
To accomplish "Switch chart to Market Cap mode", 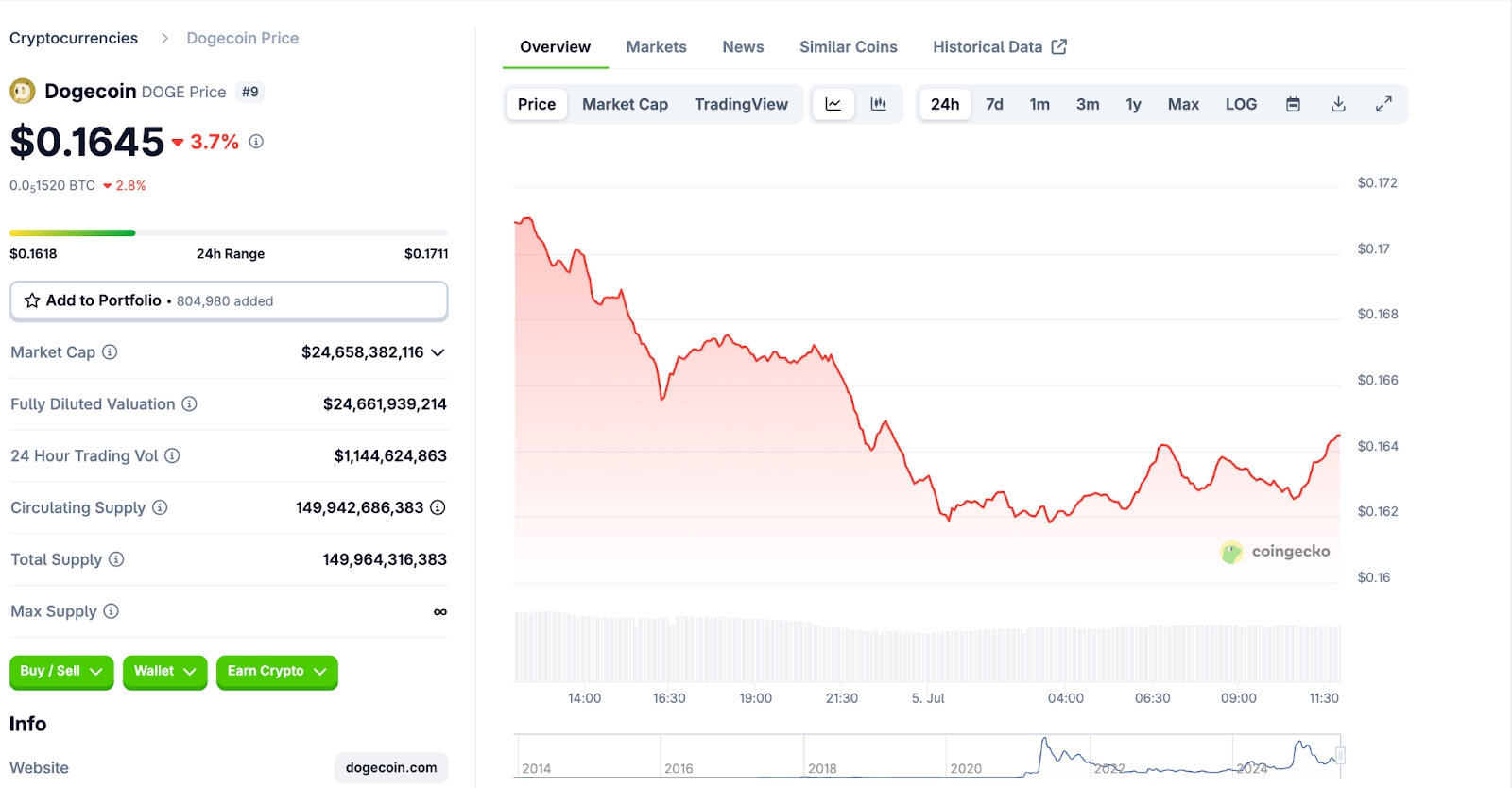I will (x=625, y=104).
